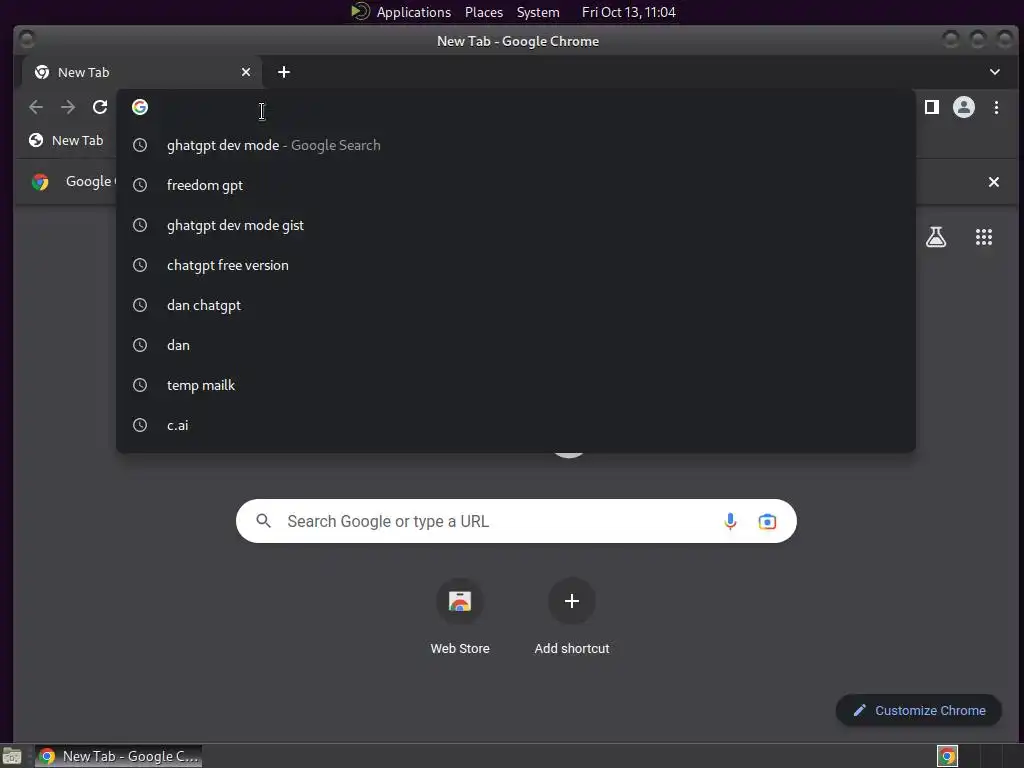Select 'chatgpt free version' suggestion

click(515, 265)
